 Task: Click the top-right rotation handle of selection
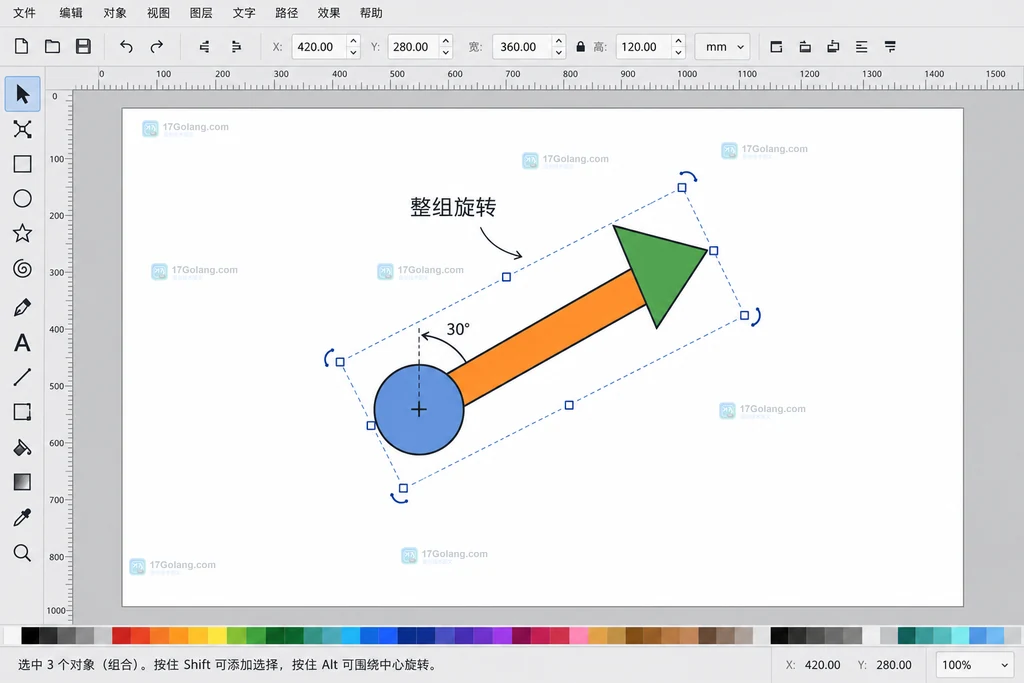688,176
